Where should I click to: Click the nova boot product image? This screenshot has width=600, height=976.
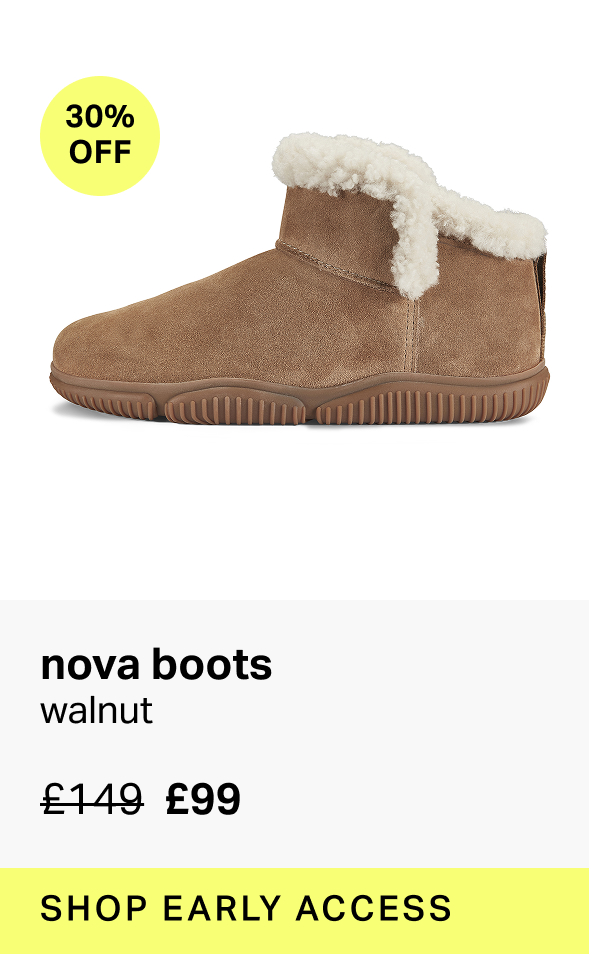(x=299, y=279)
